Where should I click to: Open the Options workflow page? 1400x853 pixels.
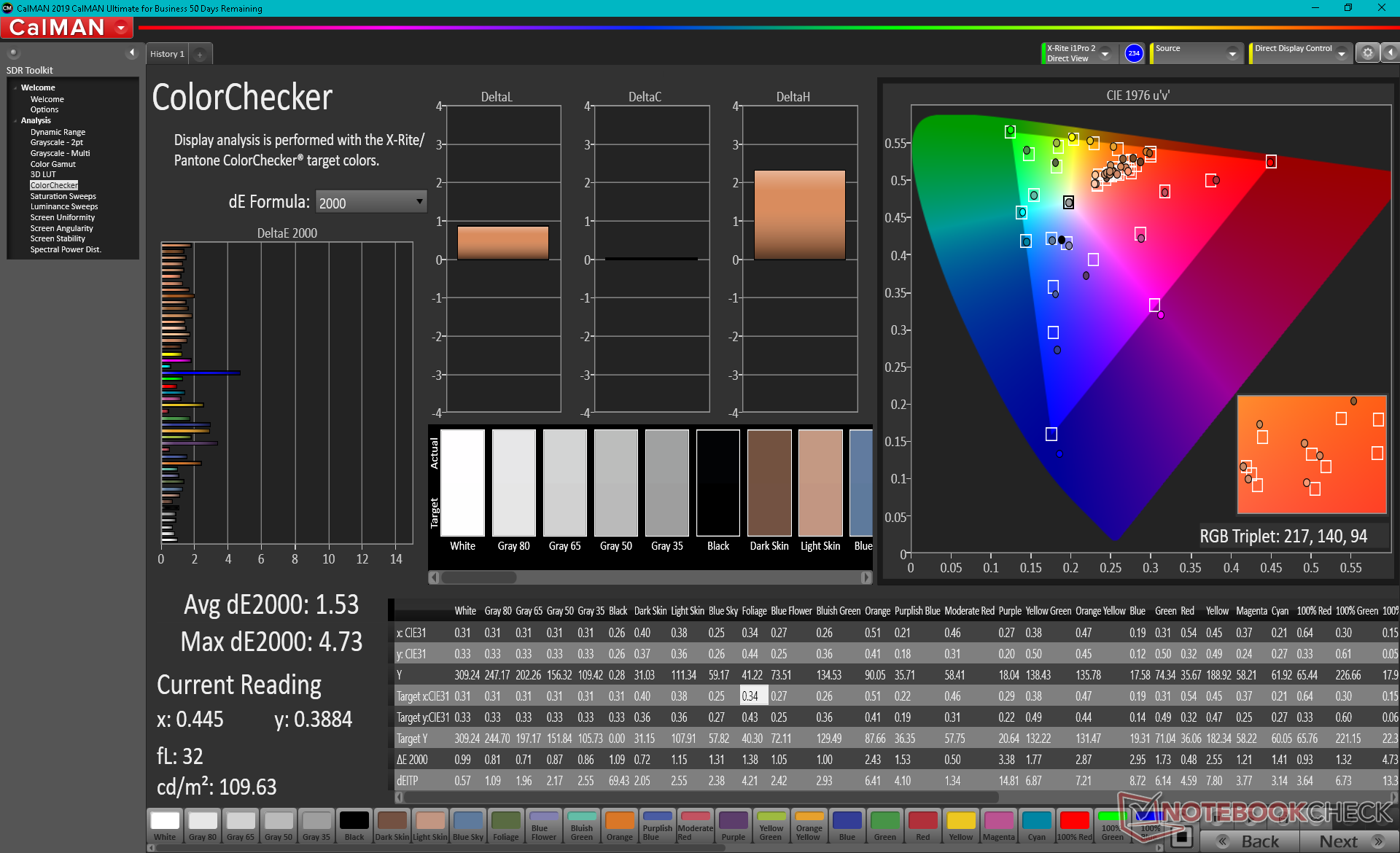coord(44,110)
